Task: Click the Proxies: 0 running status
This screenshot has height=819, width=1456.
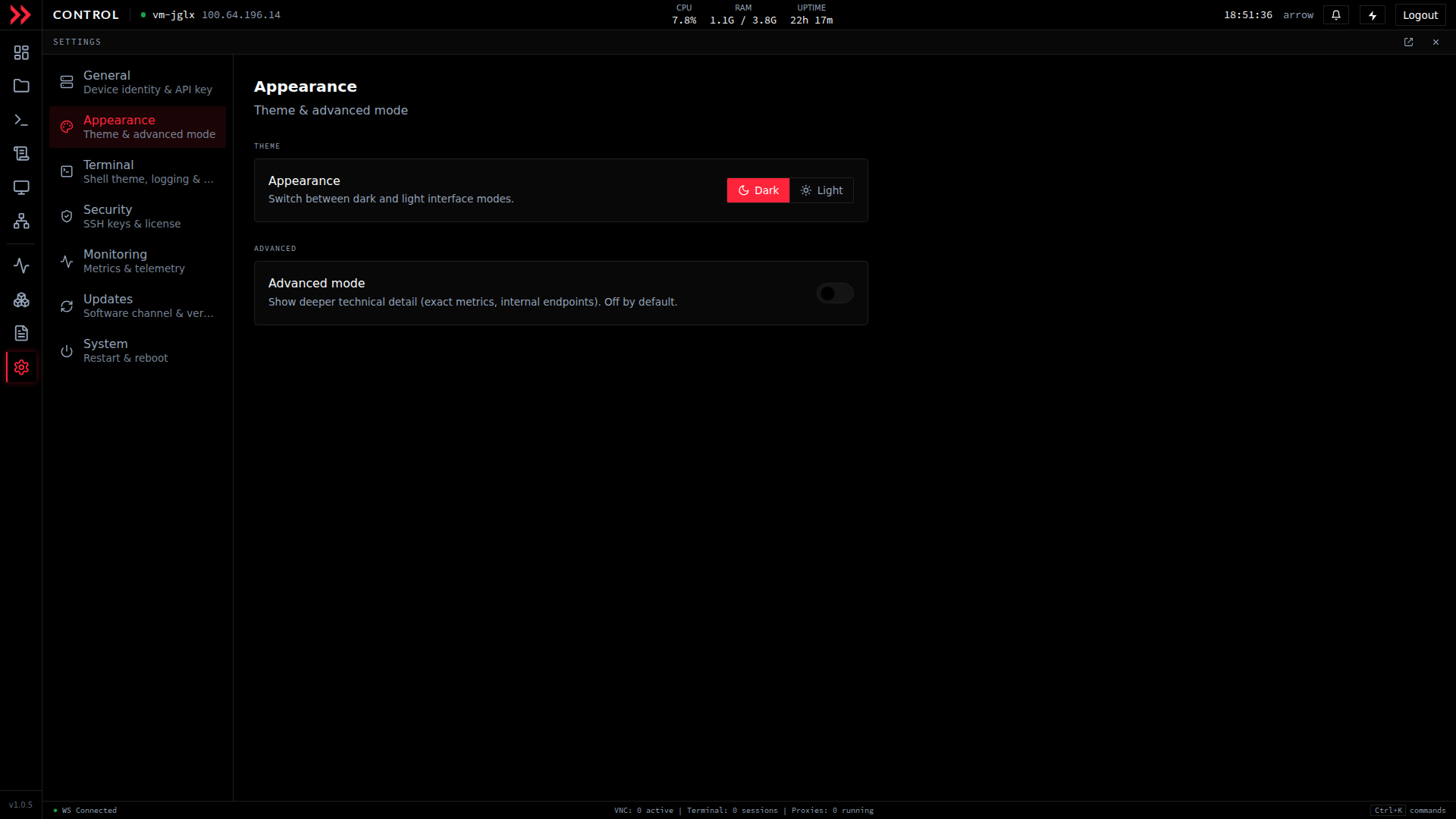Action: coord(833,810)
